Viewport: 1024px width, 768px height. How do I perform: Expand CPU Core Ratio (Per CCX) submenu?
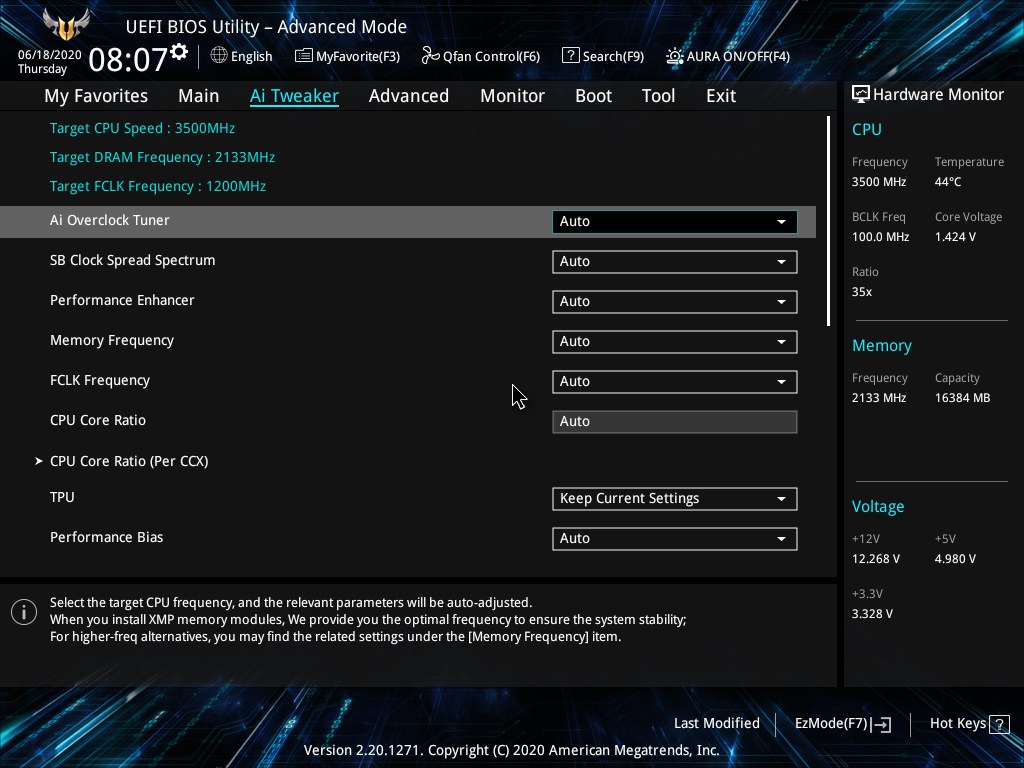pyautogui.click(x=129, y=461)
